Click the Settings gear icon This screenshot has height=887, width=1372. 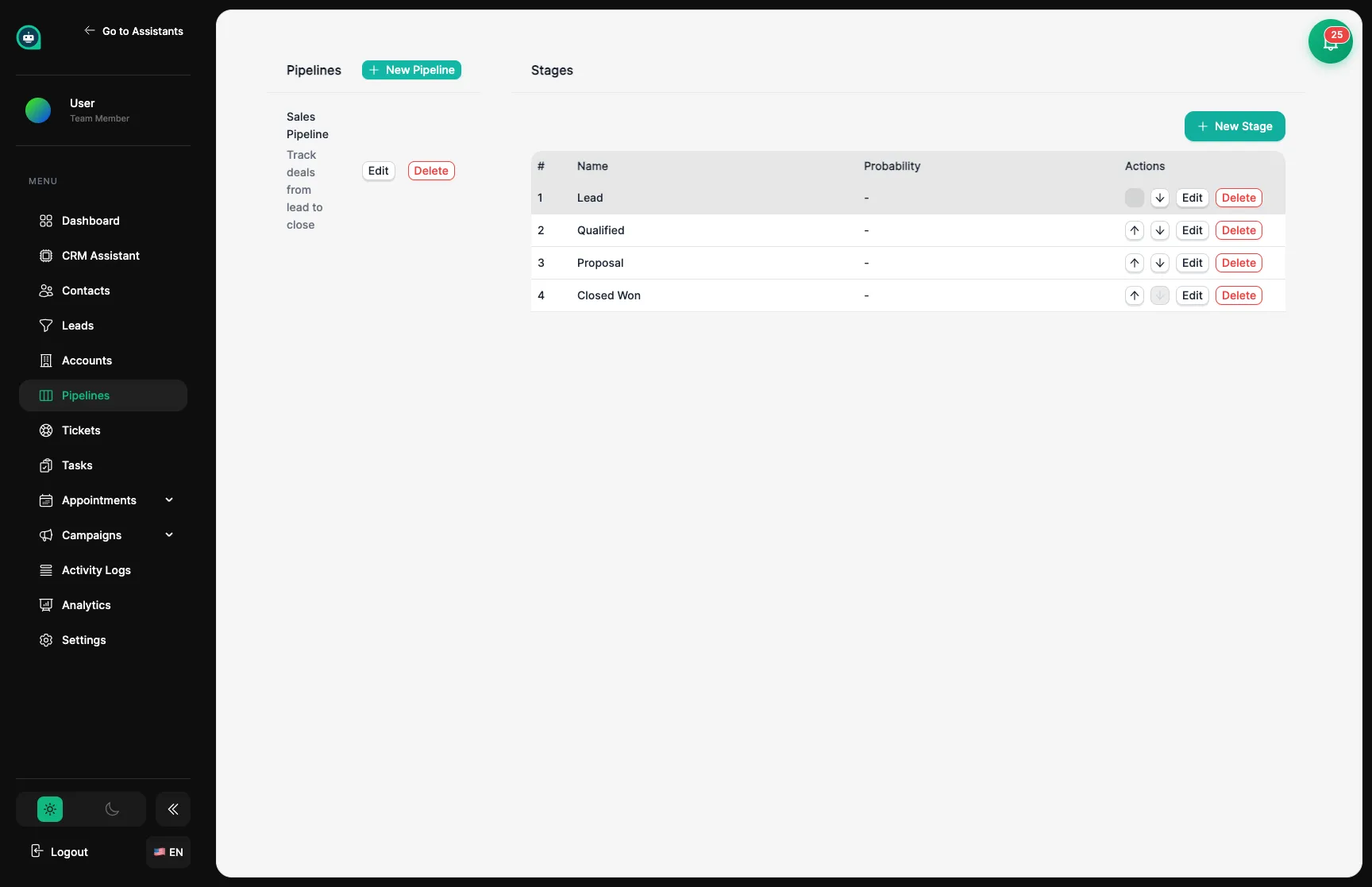tap(46, 640)
